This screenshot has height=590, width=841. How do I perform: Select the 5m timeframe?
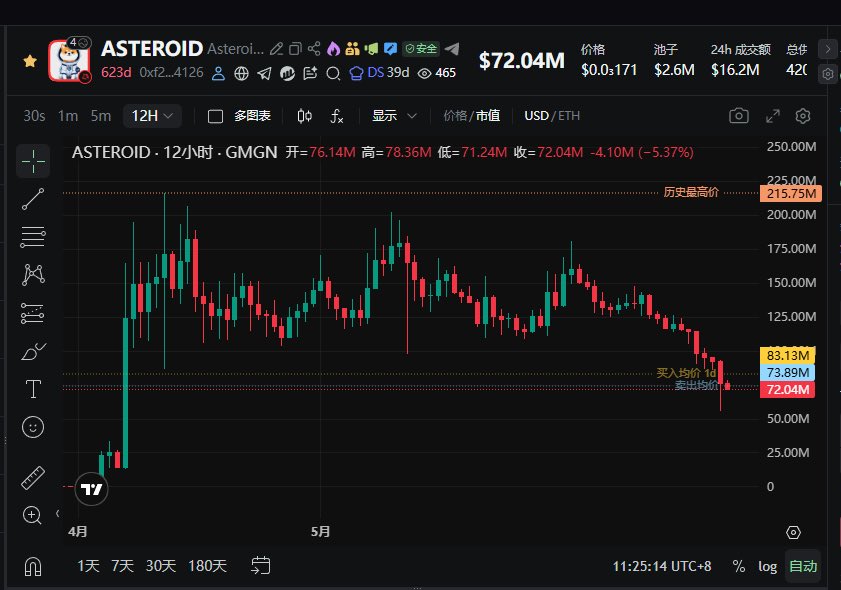point(101,116)
